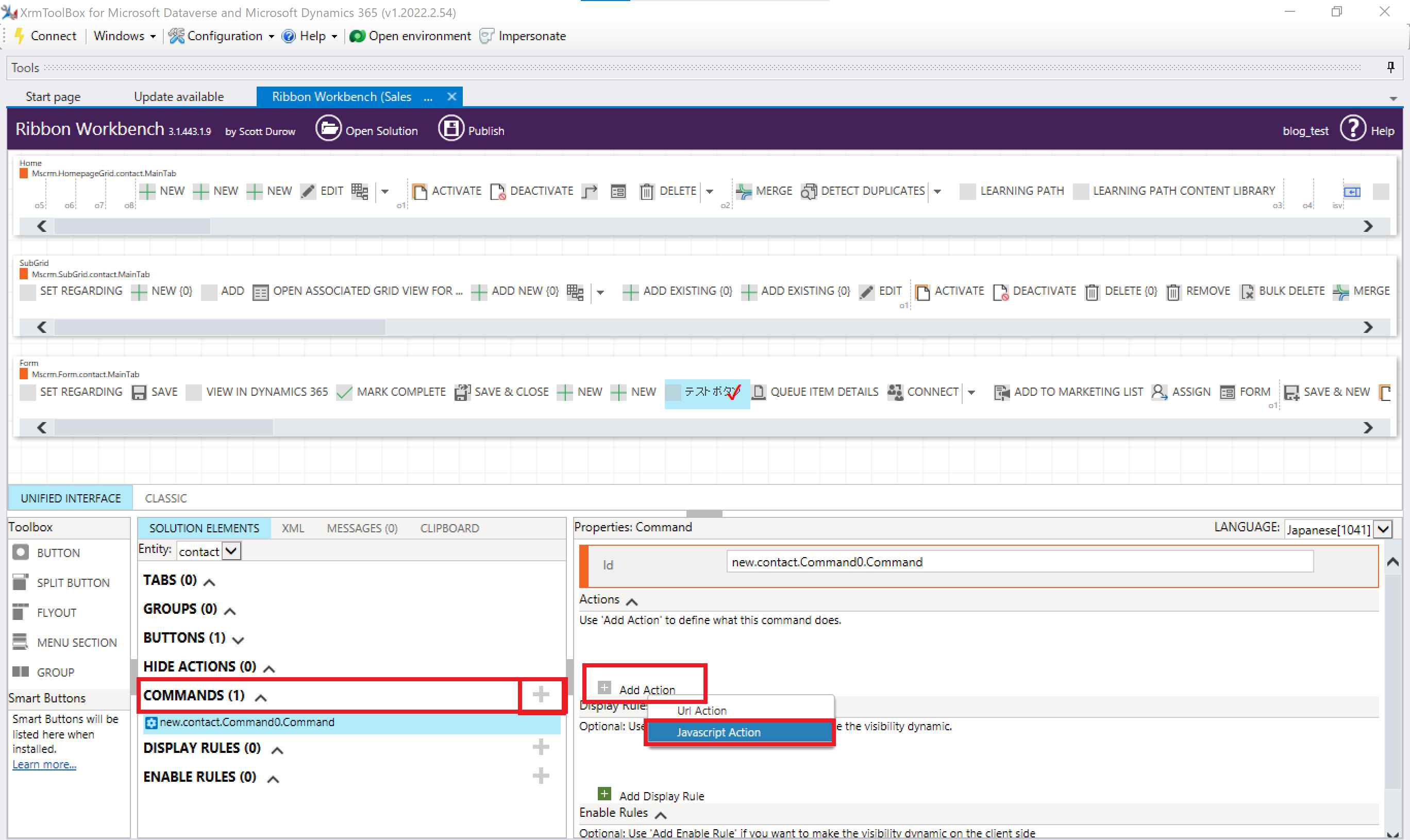This screenshot has width=1410, height=840.
Task: Select BULK DELETE in SubGrid ribbon
Action: click(1282, 292)
